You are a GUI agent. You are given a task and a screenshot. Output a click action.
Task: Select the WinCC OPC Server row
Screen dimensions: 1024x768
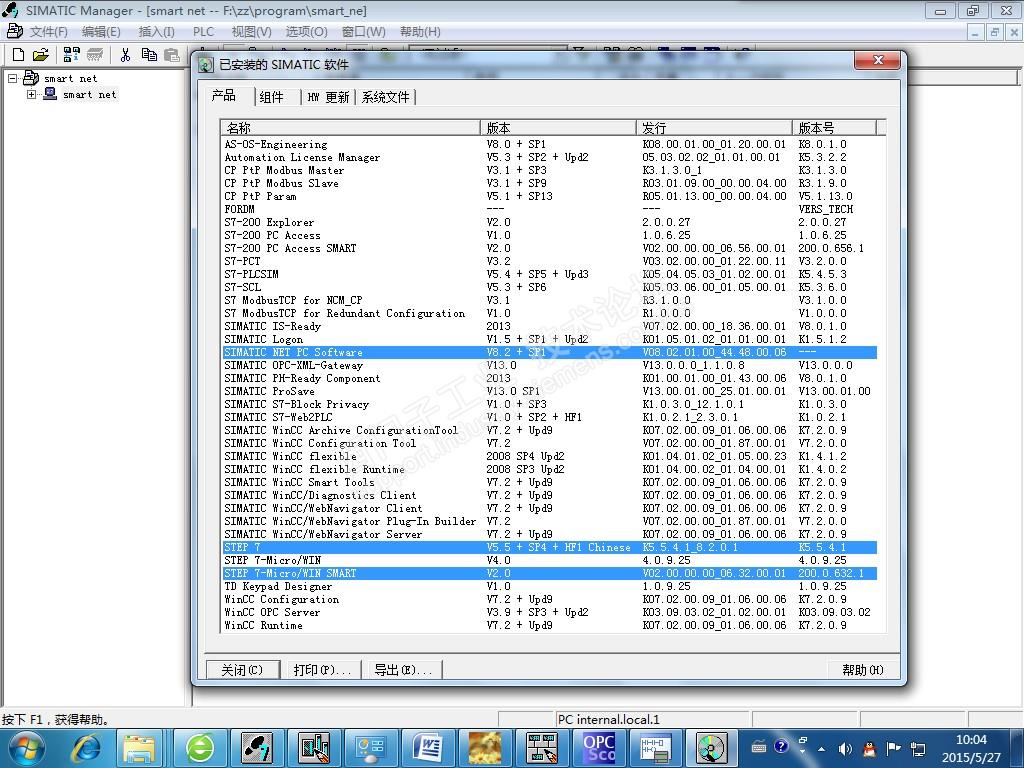[549, 613]
